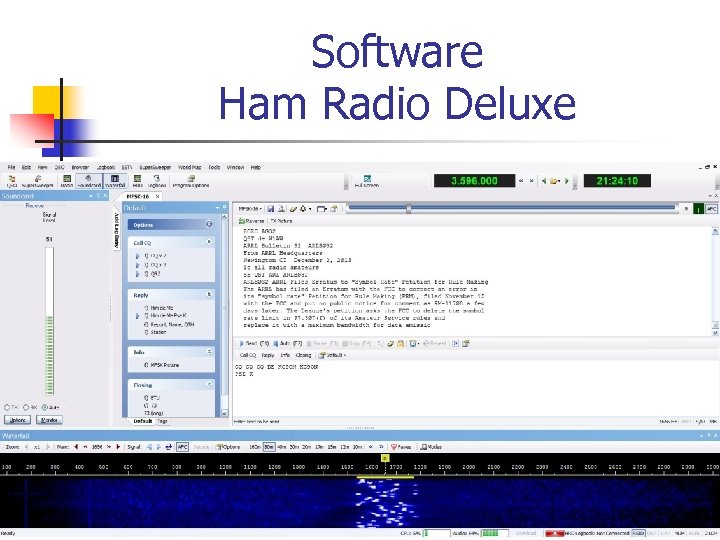Click the green right arrow beside the frequency display
The width and height of the screenshot is (720, 540).
pyautogui.click(x=567, y=181)
